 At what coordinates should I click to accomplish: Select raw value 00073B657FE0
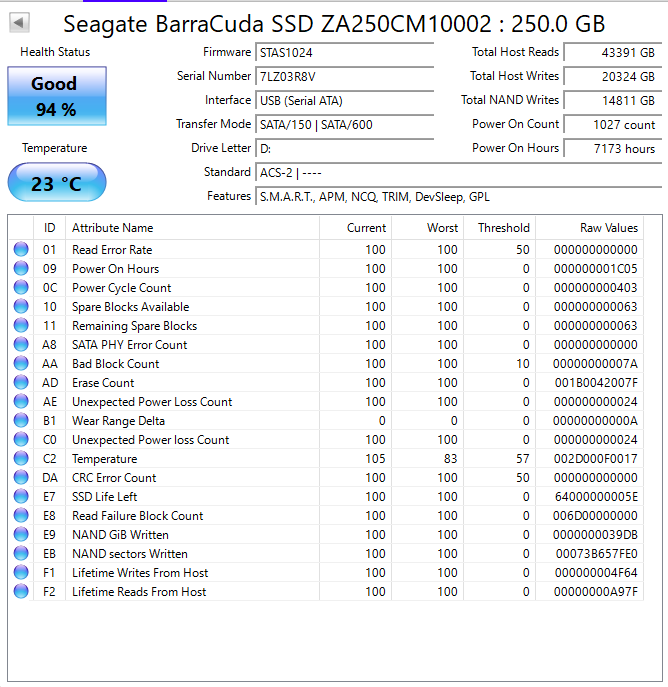click(x=597, y=554)
